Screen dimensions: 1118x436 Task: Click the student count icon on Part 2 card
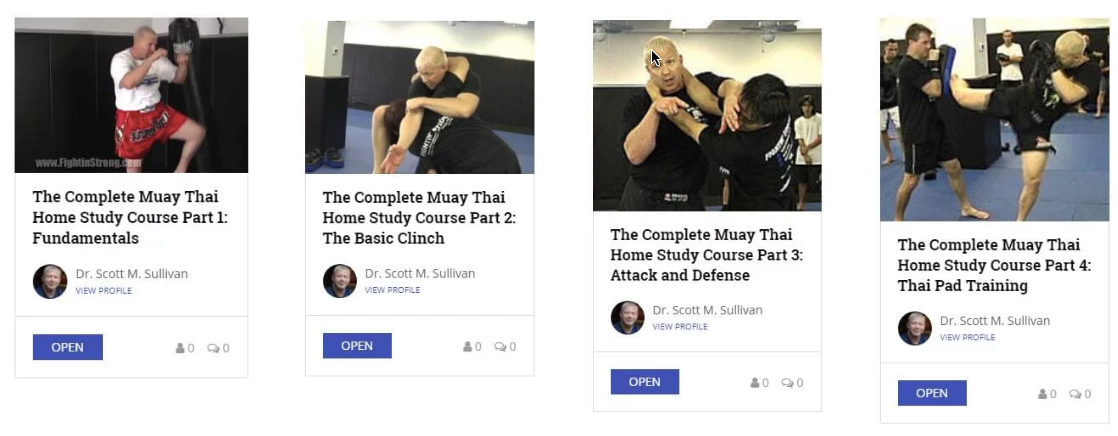(x=468, y=347)
